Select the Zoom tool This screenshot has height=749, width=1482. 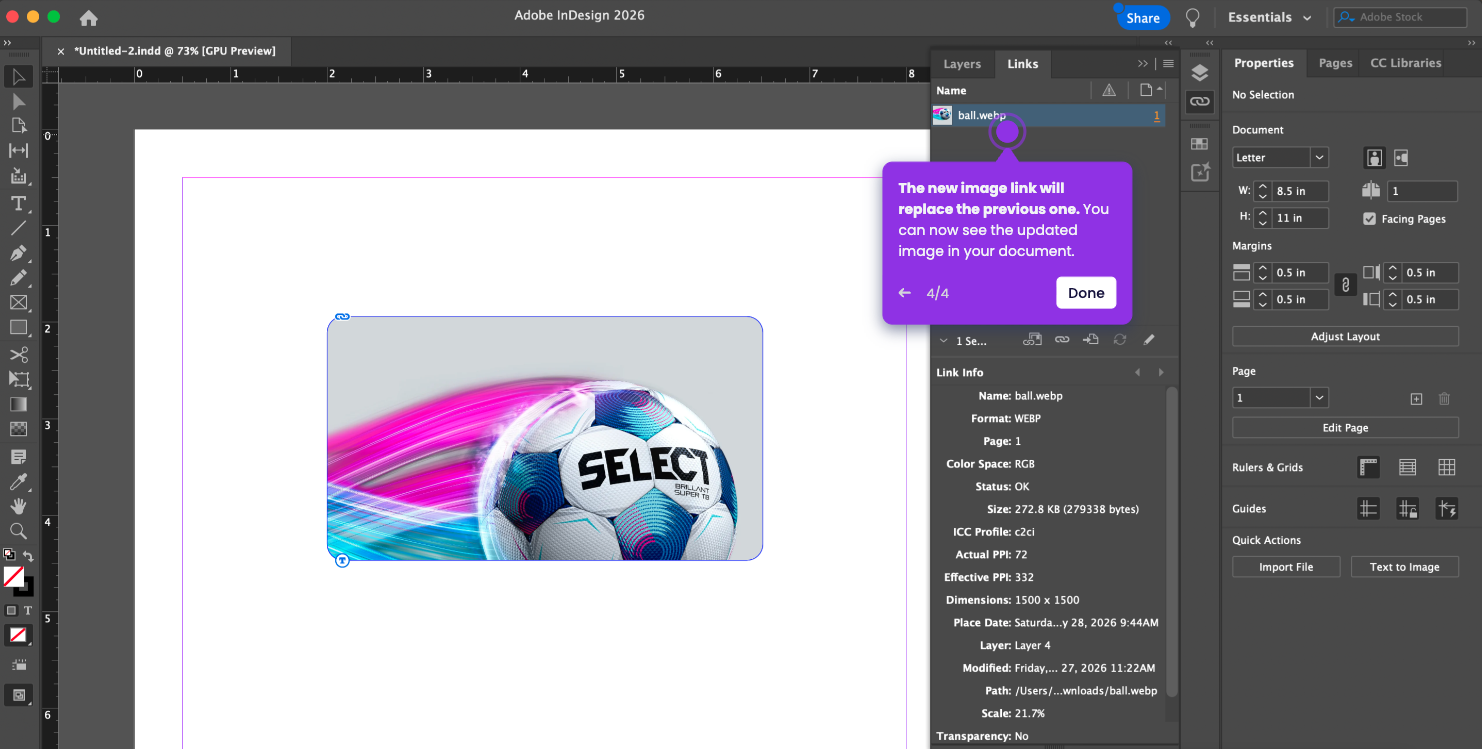18,531
